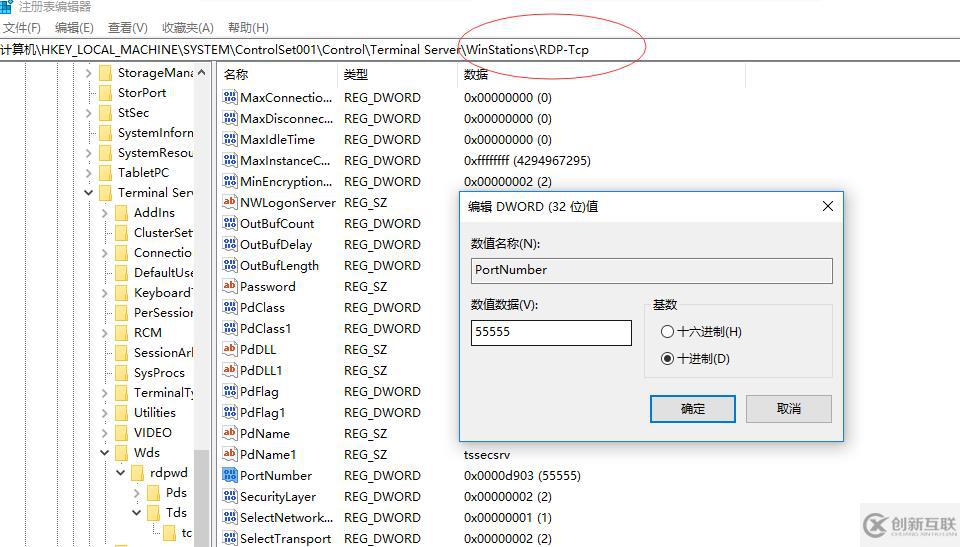Click the Password string value icon
The width and height of the screenshot is (960, 547).
pyautogui.click(x=230, y=286)
